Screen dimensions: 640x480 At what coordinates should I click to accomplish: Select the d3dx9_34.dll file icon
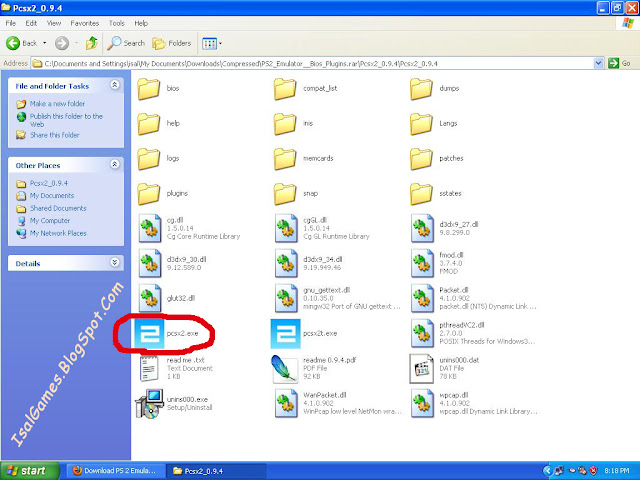pos(286,263)
